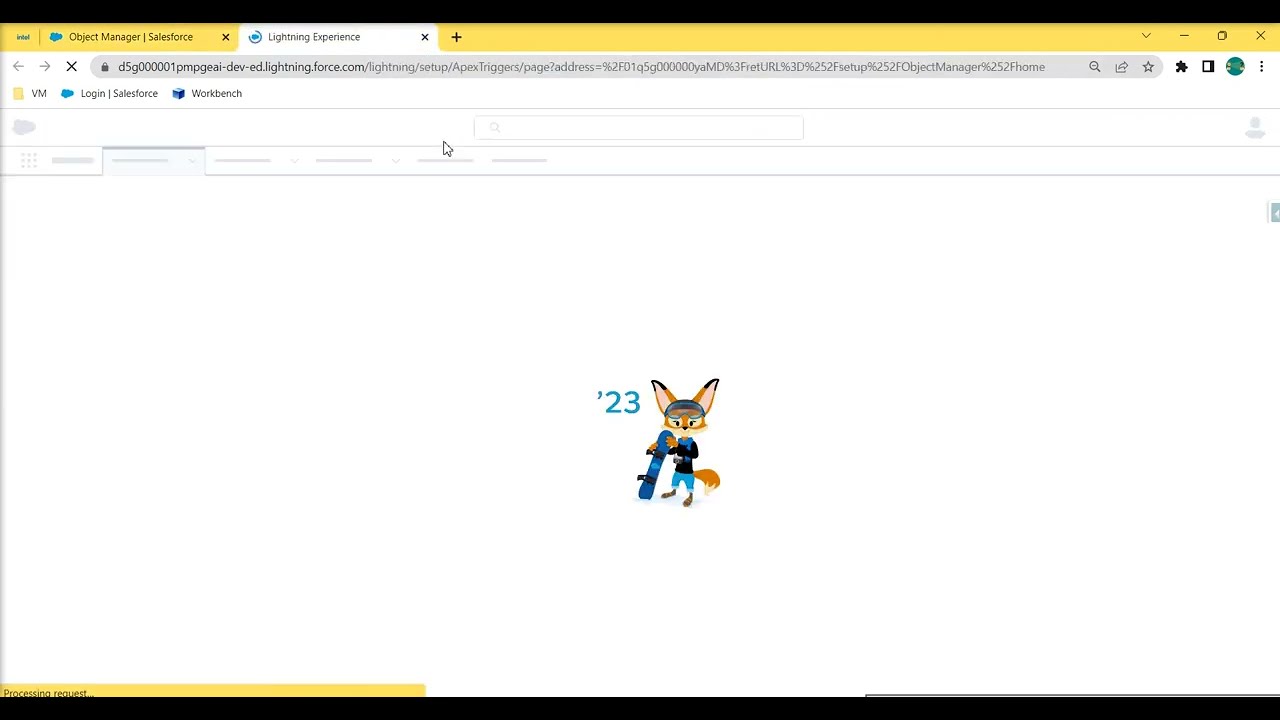The image size is (1280, 720).
Task: Restore down the browser window
Action: pos(1222,36)
